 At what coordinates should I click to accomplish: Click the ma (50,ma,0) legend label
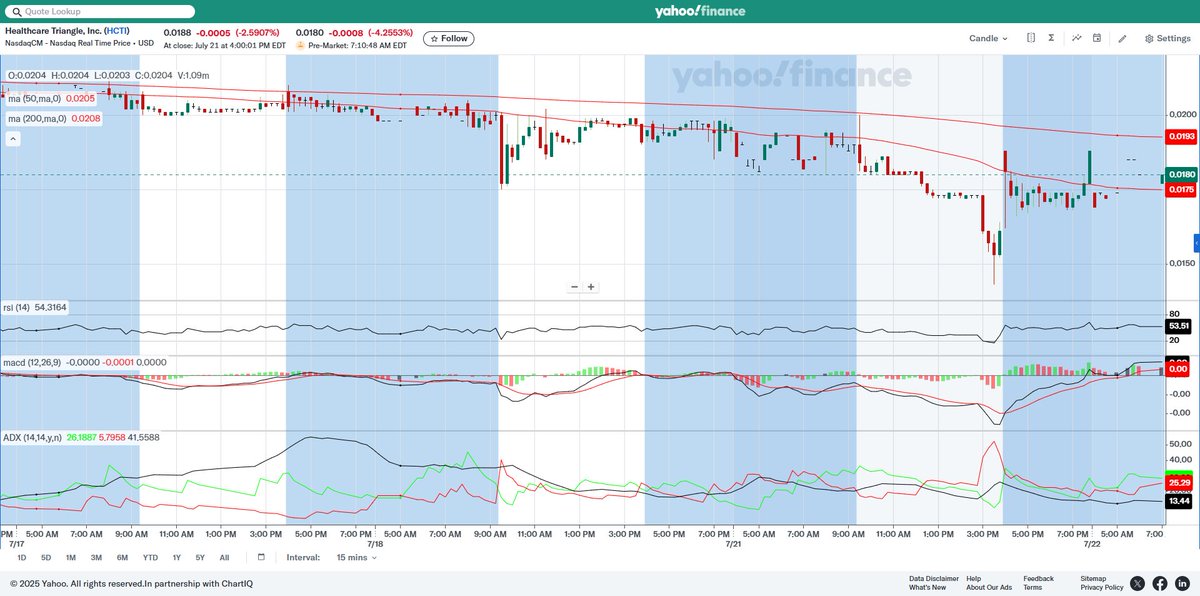pos(36,98)
